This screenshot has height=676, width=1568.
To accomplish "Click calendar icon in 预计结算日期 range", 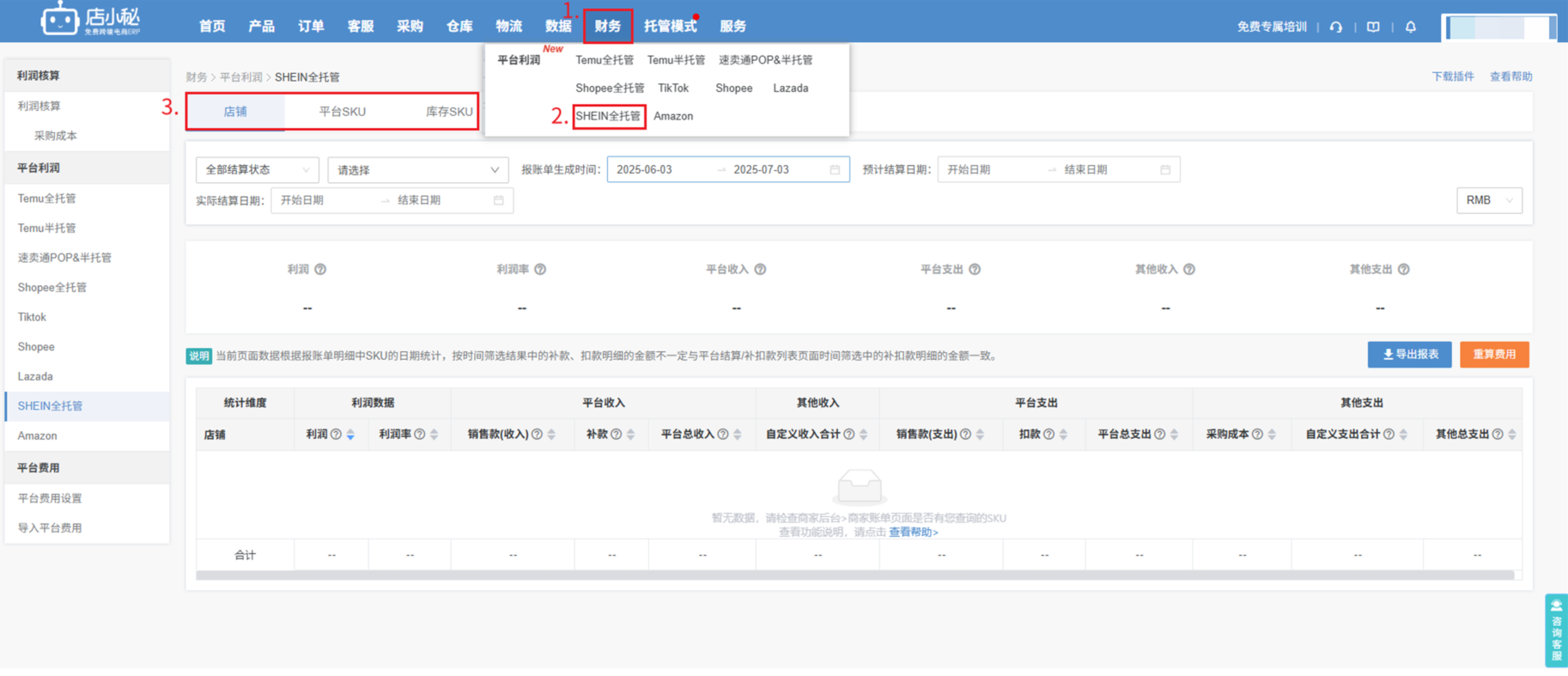I will tap(1165, 170).
